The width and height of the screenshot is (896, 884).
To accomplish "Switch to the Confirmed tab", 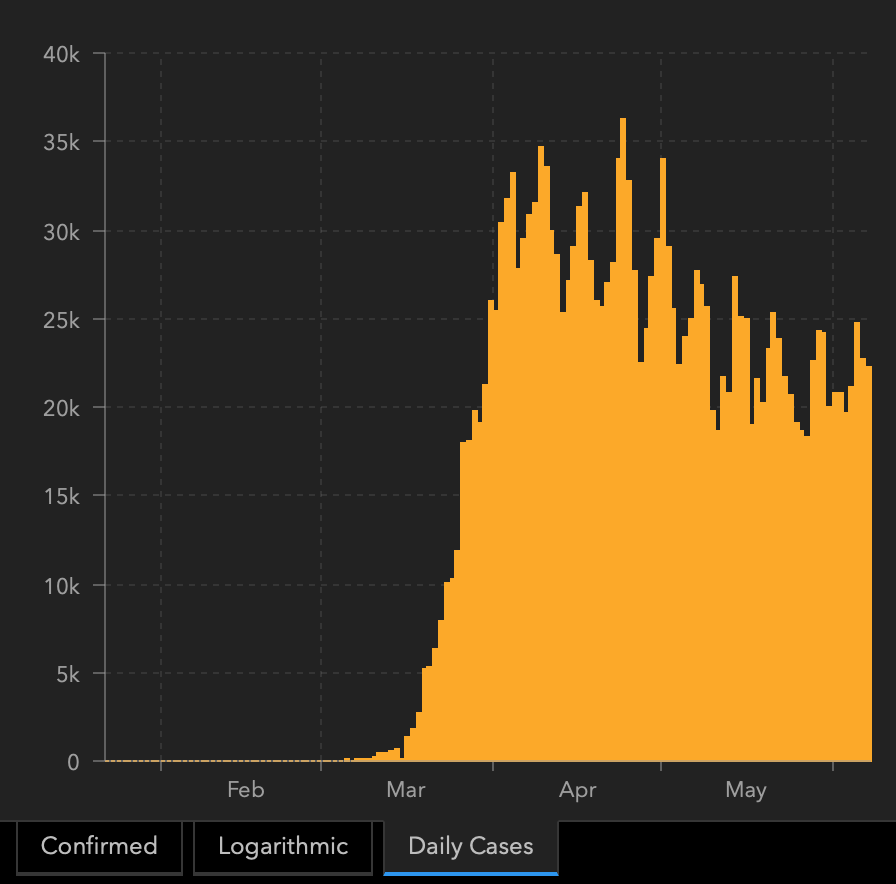I will [99, 847].
